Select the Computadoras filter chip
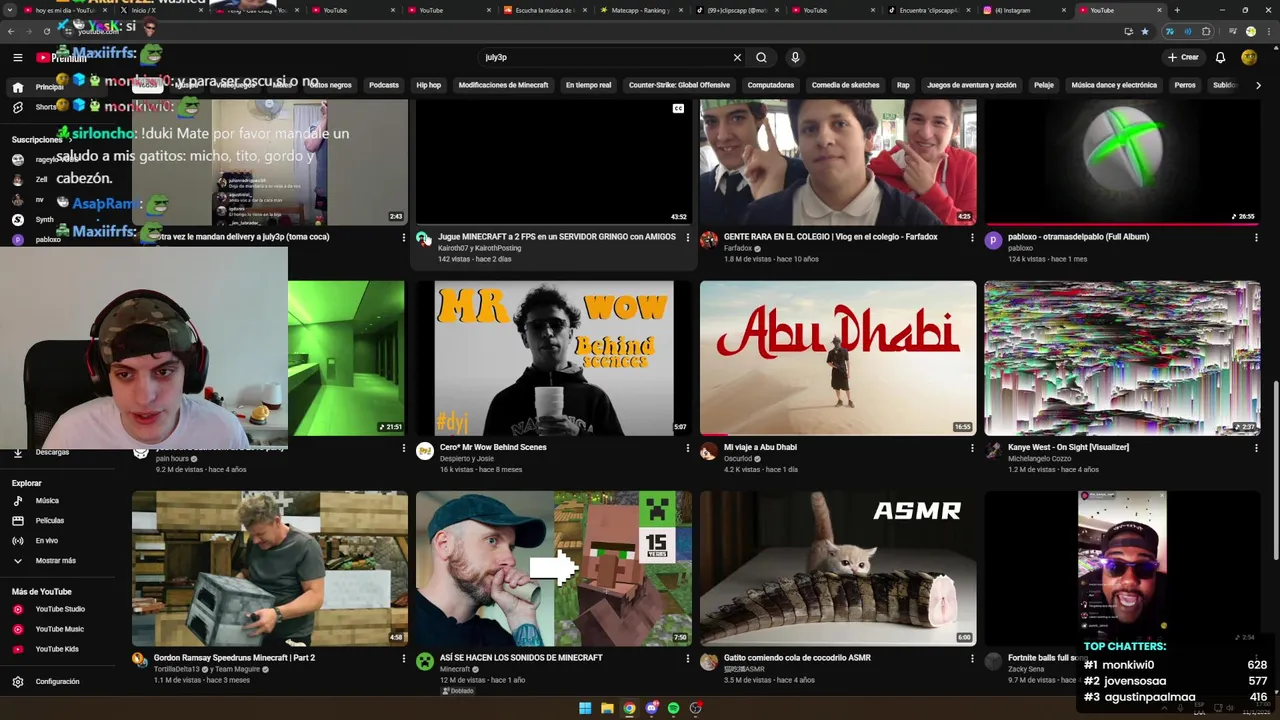The height and width of the screenshot is (720, 1280). click(771, 85)
